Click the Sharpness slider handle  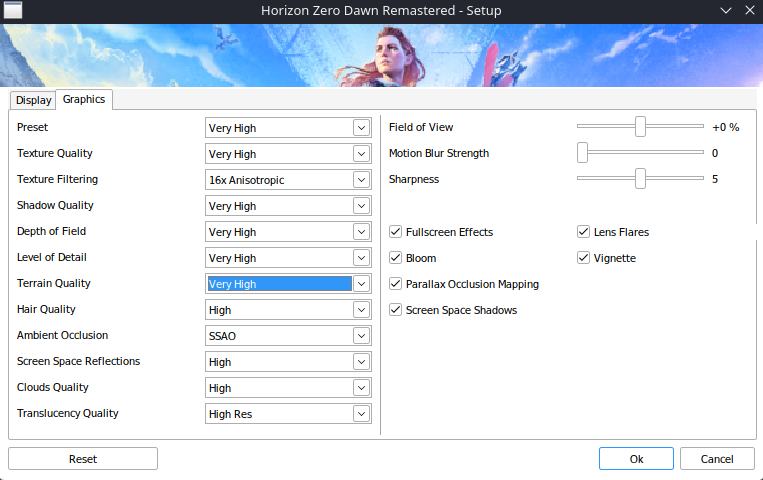[640, 179]
